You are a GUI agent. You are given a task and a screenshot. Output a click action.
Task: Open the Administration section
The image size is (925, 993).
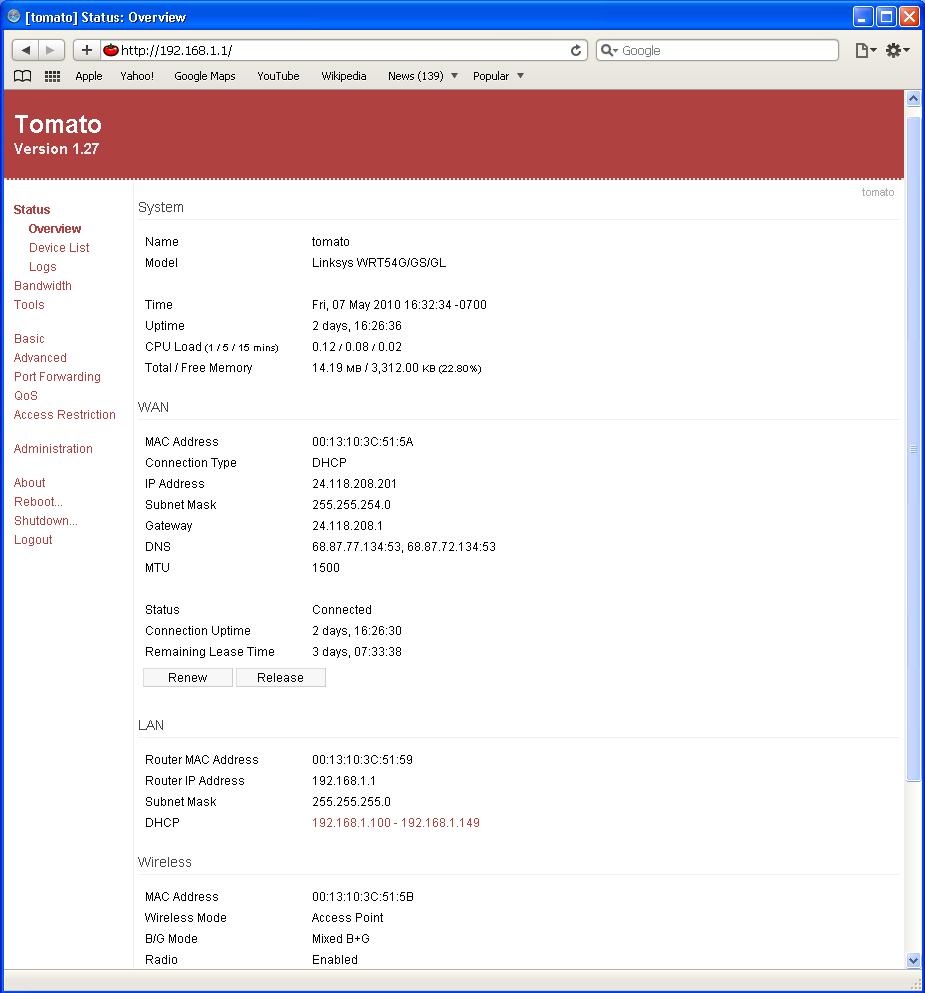point(53,449)
